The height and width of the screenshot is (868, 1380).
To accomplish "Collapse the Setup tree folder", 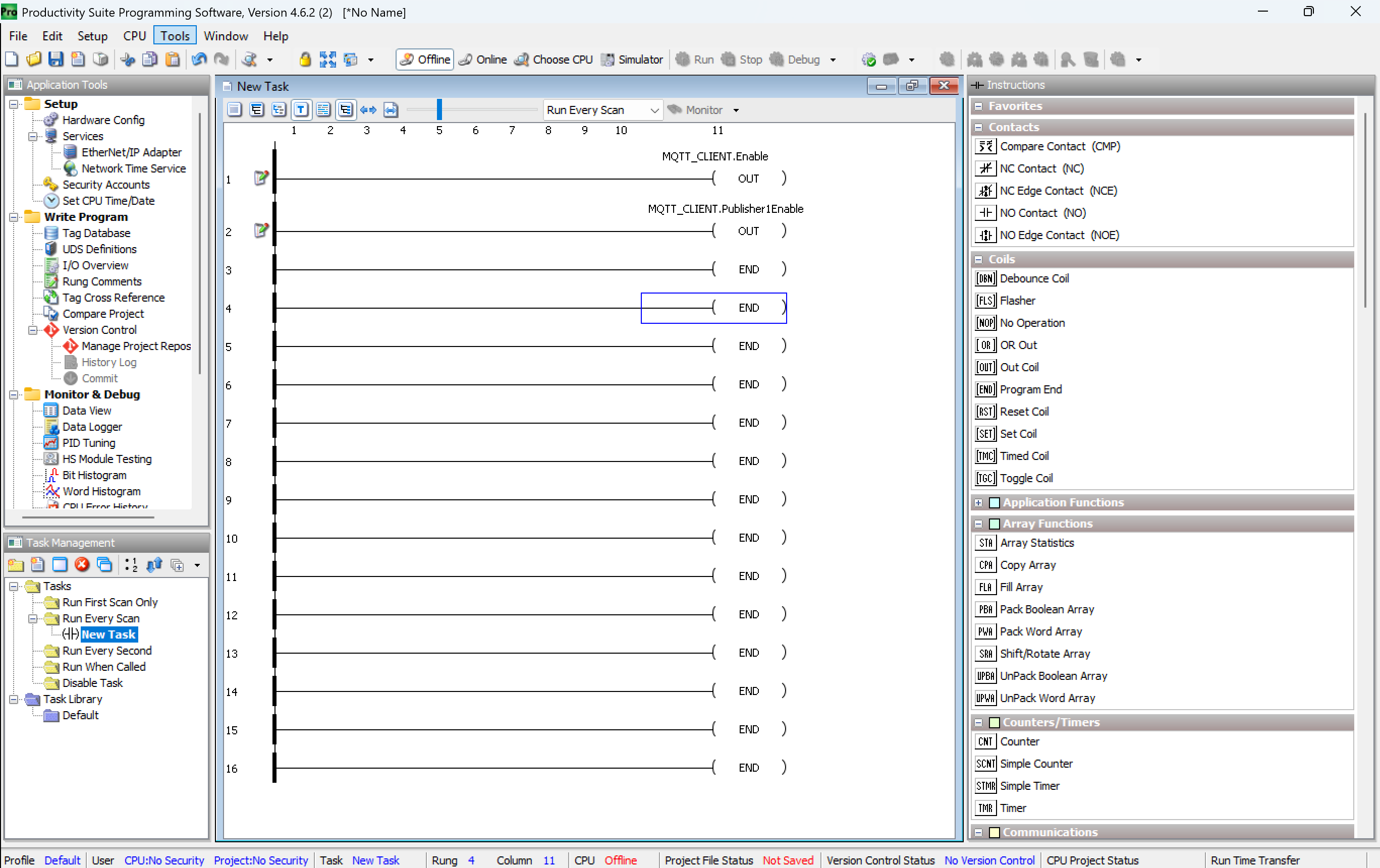I will point(14,104).
